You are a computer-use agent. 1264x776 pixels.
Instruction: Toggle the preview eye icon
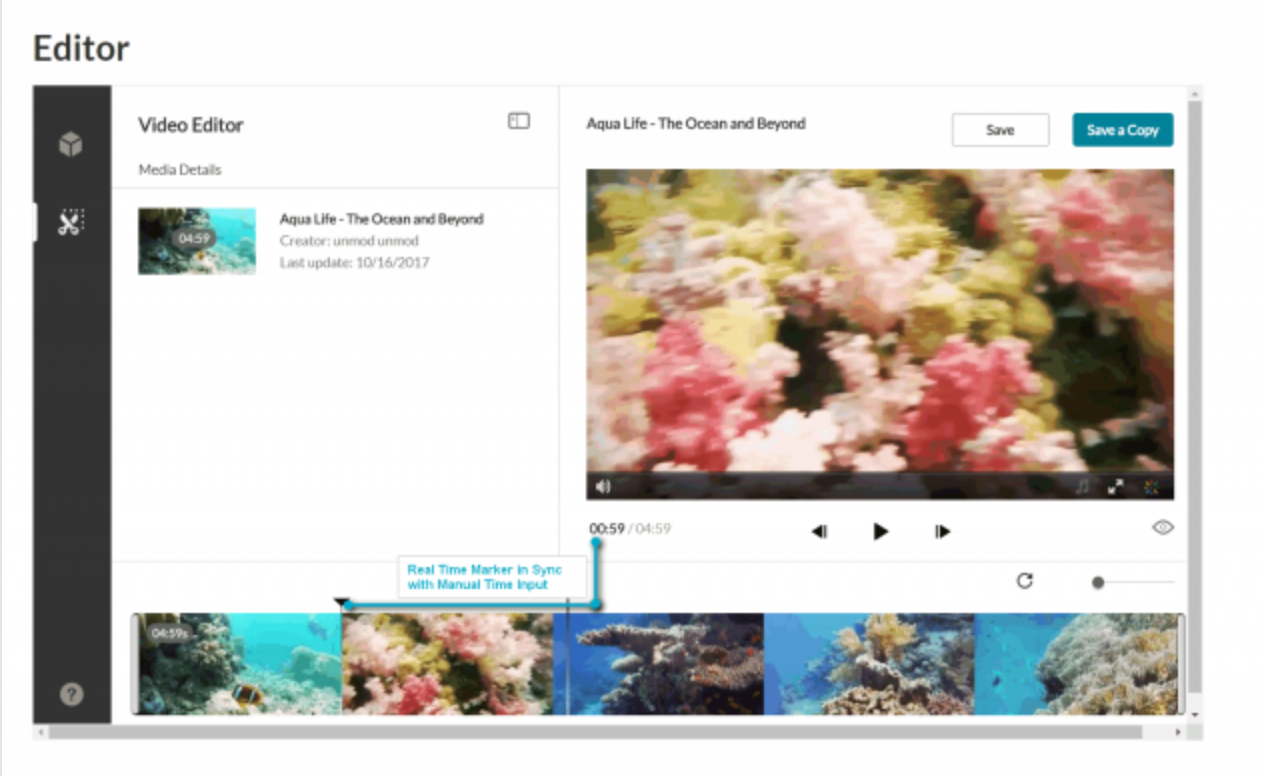(x=1162, y=528)
